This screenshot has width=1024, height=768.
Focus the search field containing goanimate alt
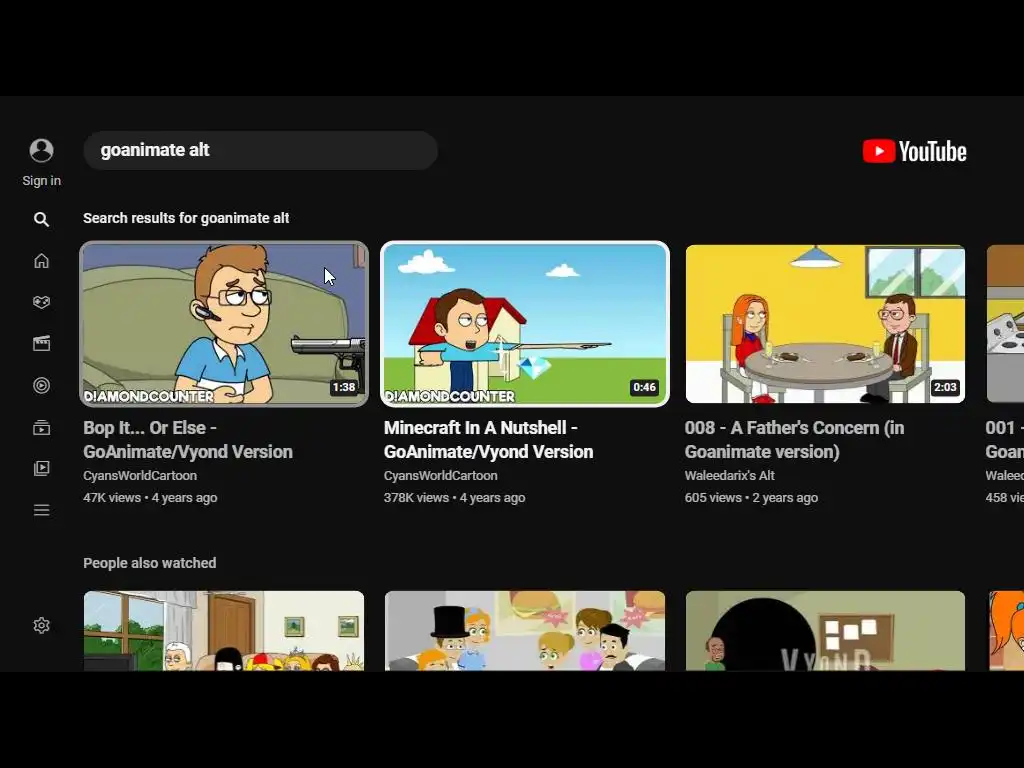tap(260, 150)
